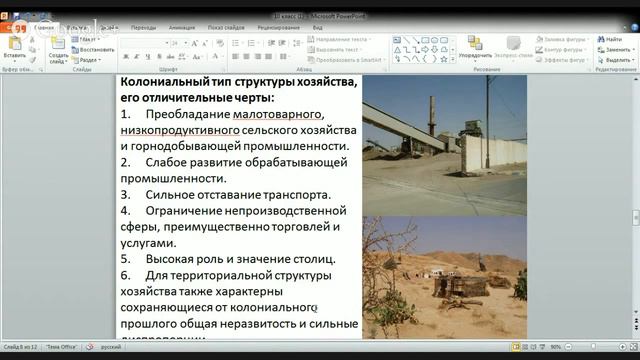The width and height of the screenshot is (640, 360).
Task: Open Выровнять текст dropdown
Action: click(x=336, y=50)
